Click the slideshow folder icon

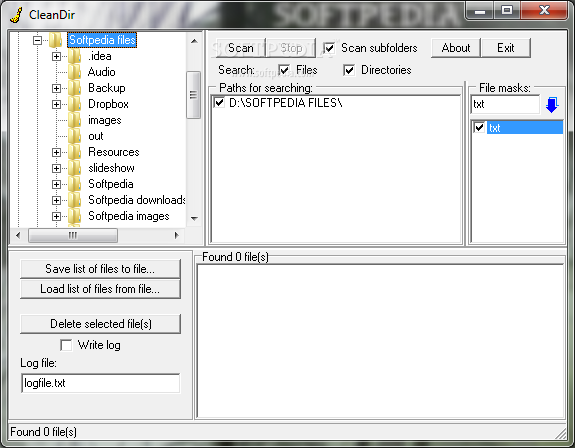pos(75,168)
